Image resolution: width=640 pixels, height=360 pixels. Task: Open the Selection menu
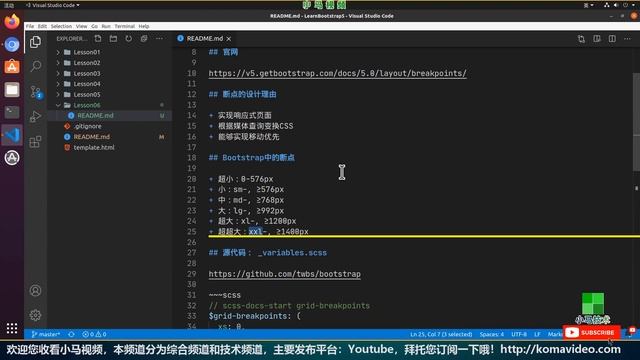coord(61,26)
